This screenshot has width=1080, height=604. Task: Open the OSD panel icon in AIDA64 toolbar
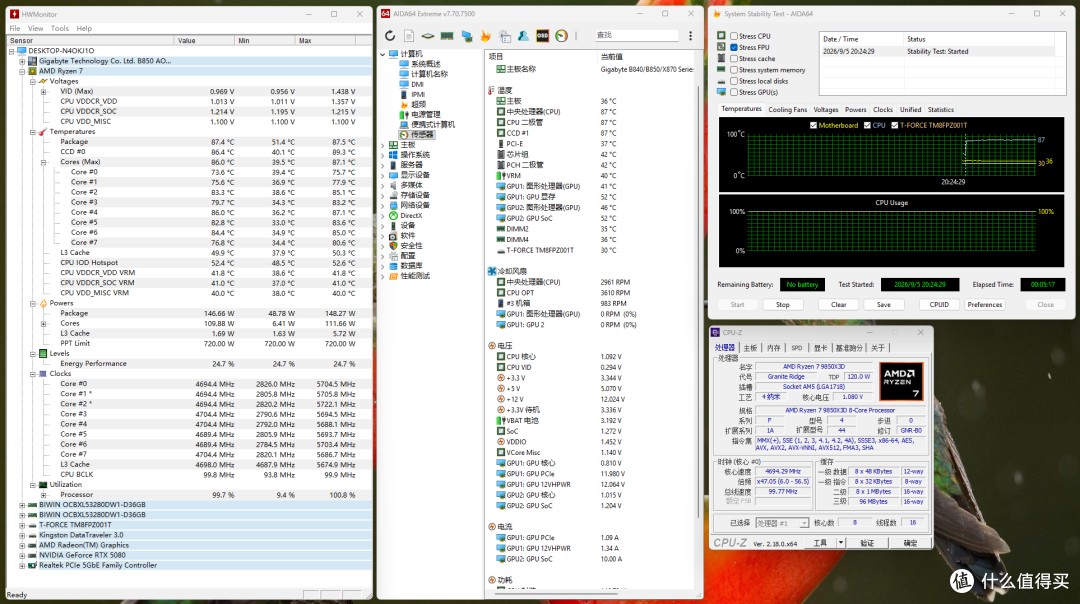point(543,36)
